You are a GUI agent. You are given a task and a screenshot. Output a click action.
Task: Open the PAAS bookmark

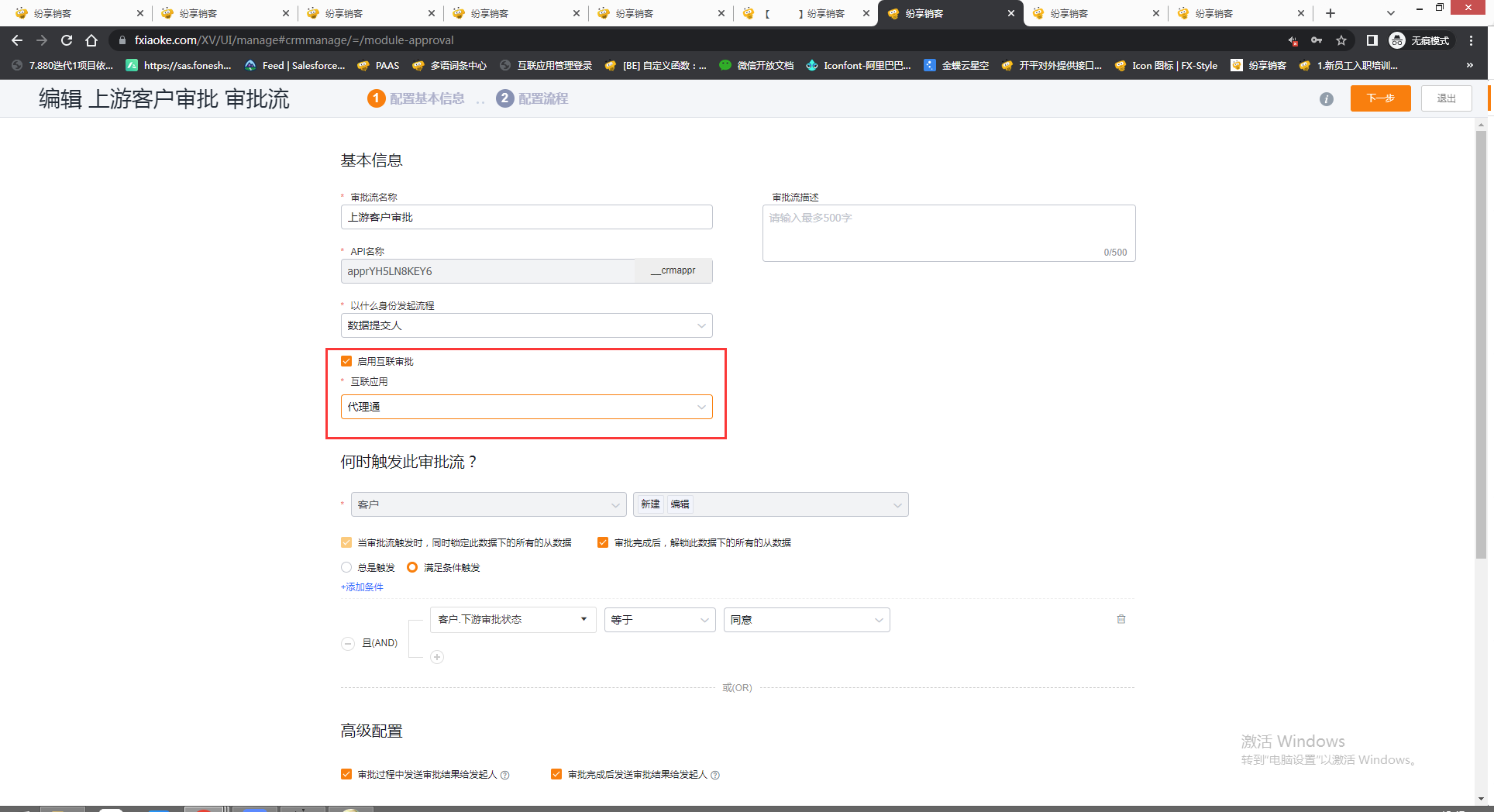[379, 66]
